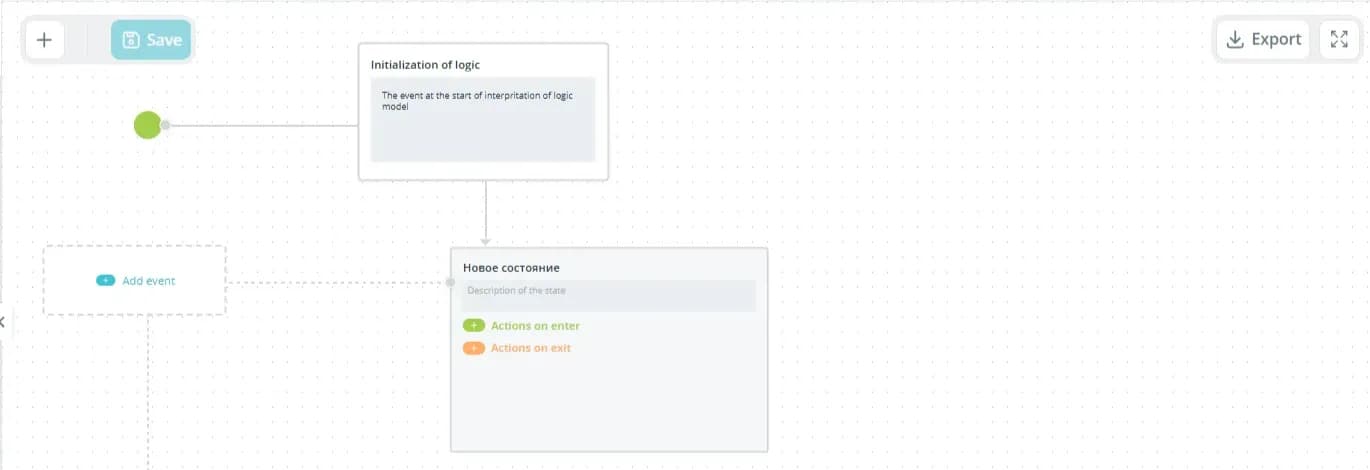This screenshot has width=1370, height=470.
Task: Click the plus icon in top toolbar
Action: (x=44, y=40)
